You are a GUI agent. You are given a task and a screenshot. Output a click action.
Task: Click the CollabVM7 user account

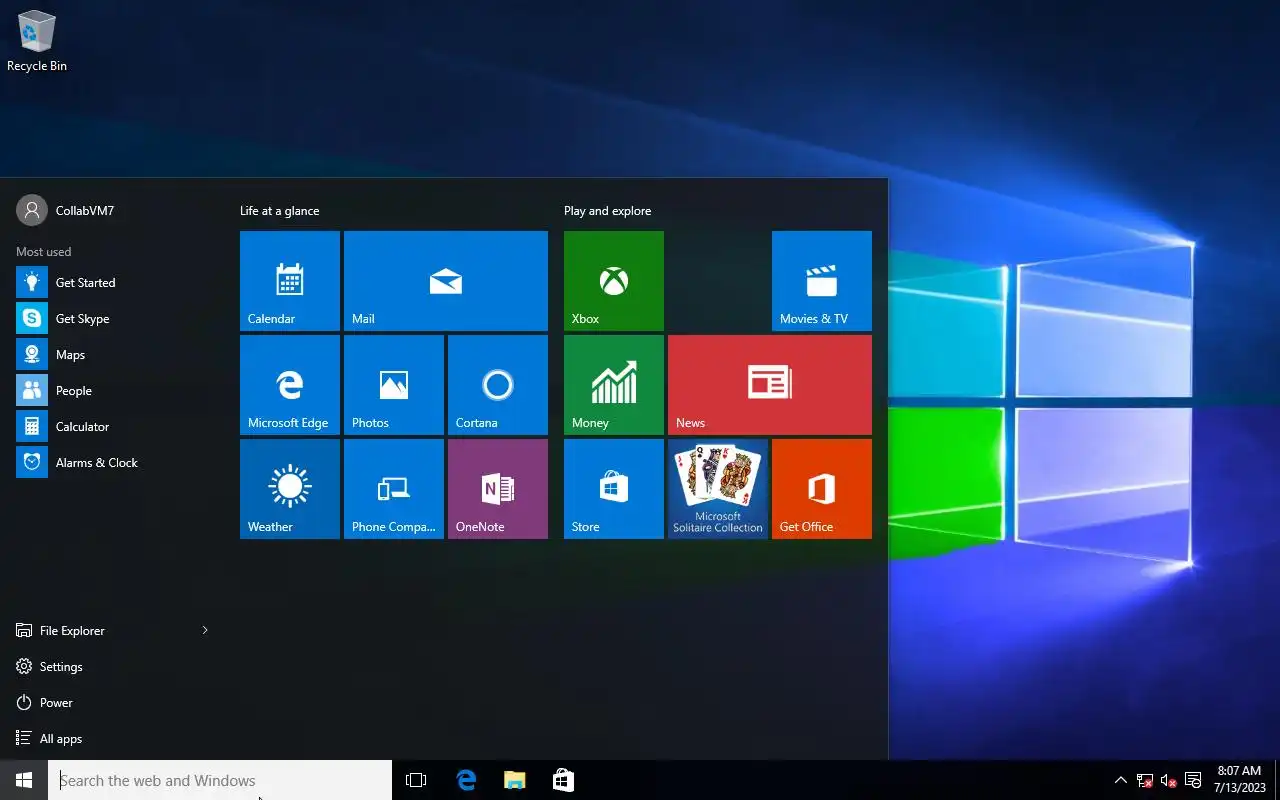66,211
